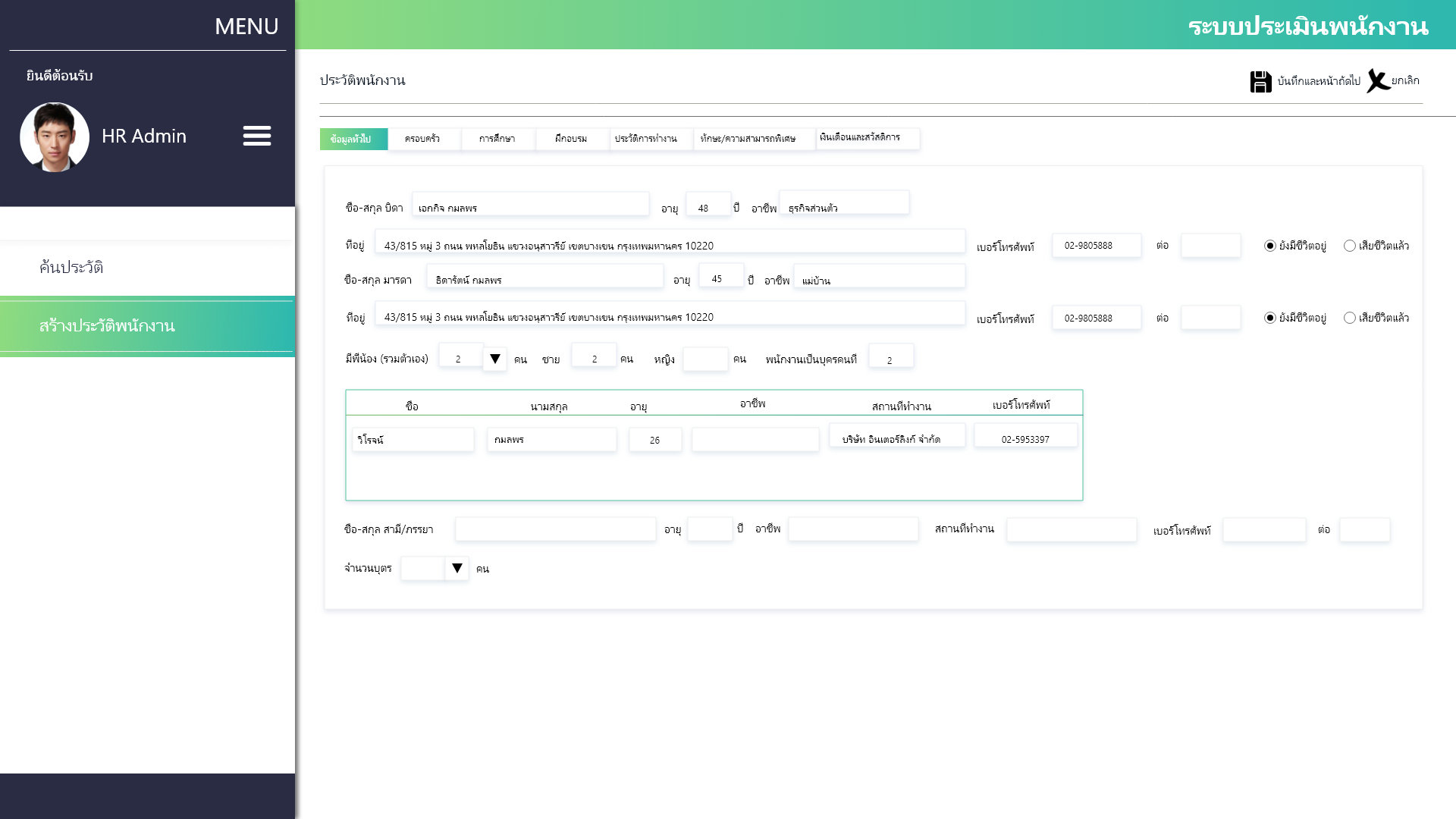Select mother's 'เสียชีวิตแล้ว' radio button
Viewport: 1456px width, 819px height.
tap(1350, 318)
